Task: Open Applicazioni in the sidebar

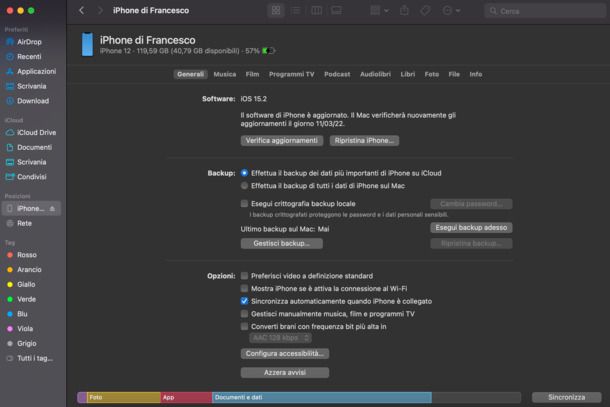Action: [32, 72]
